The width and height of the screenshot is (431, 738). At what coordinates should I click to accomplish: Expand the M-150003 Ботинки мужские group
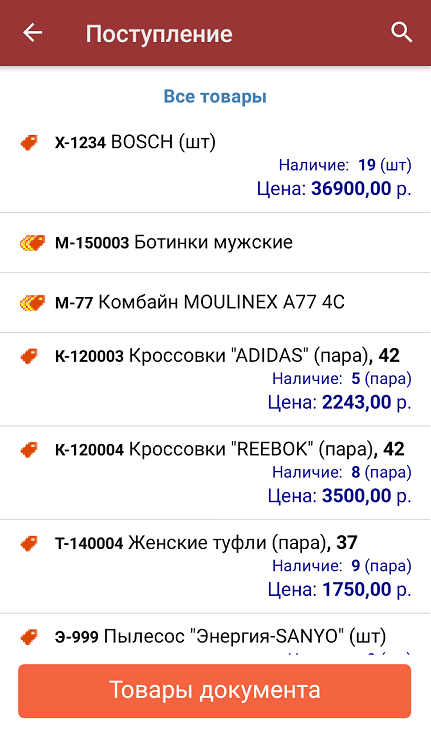(x=215, y=243)
